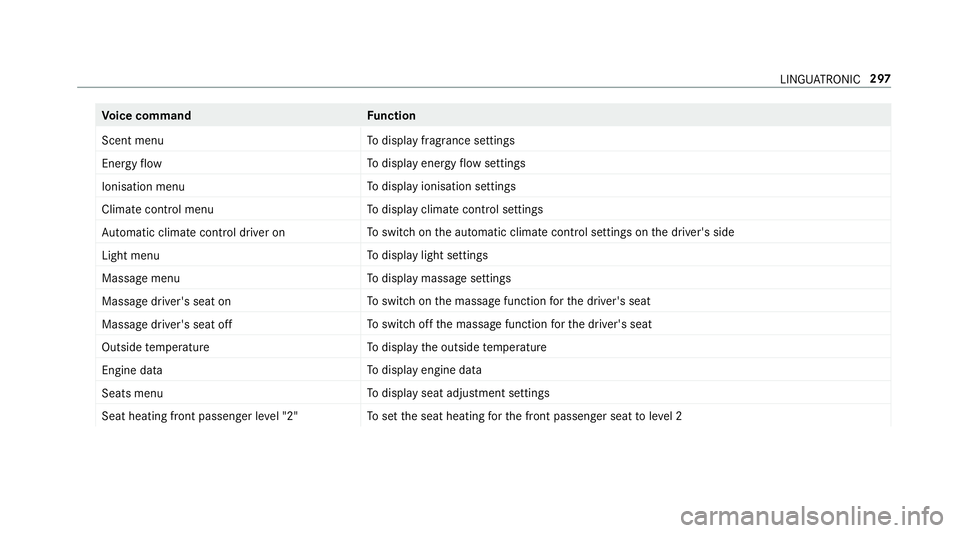Select the "Seats menu" voice command
This screenshot has width=960, height=533.
[132, 393]
